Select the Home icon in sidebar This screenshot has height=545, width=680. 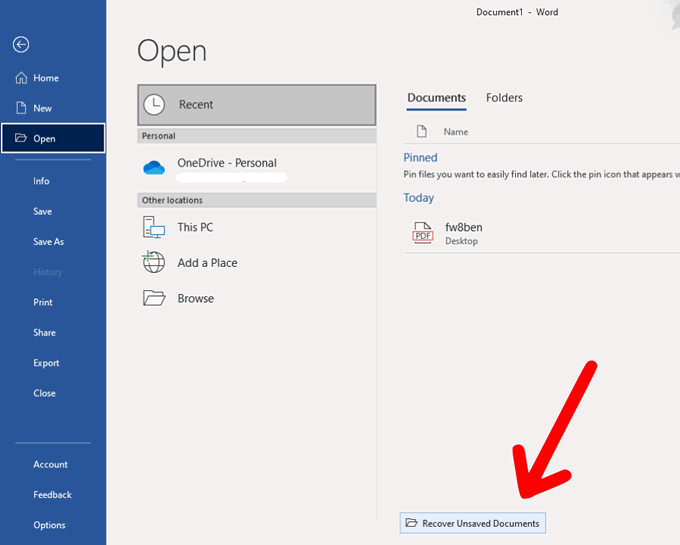(21, 78)
